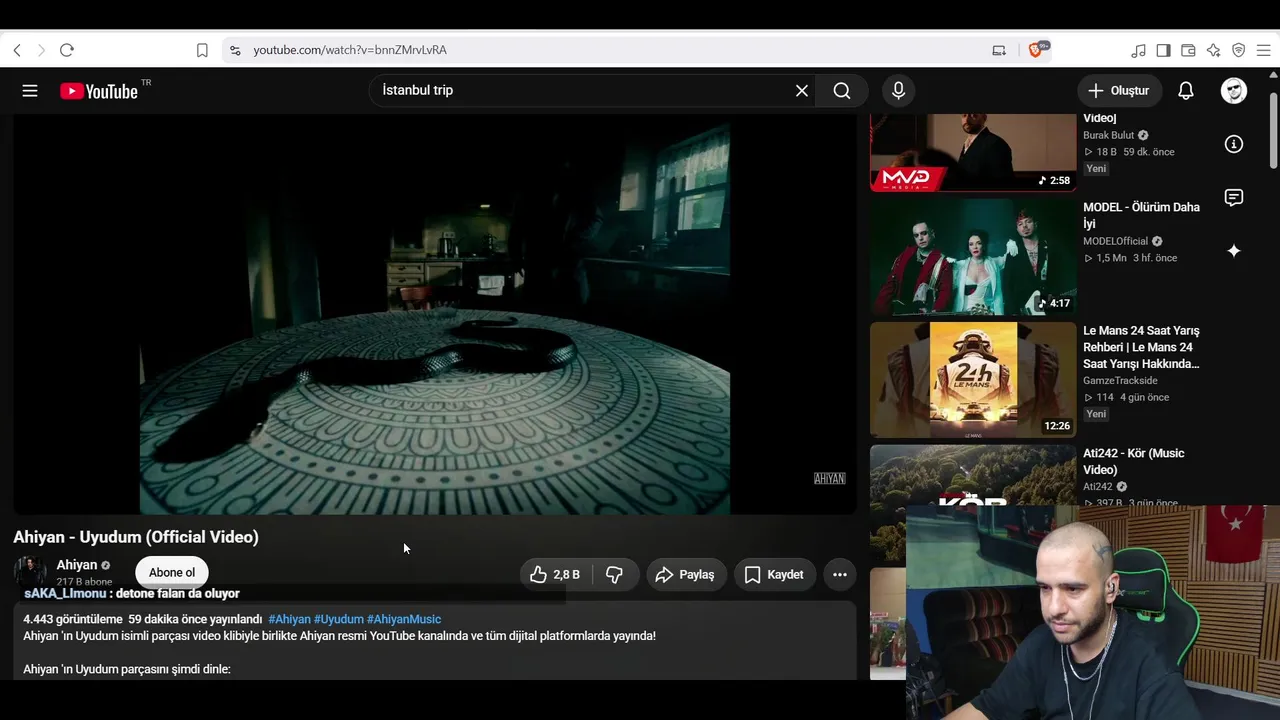Bookmark this page with the bookmark icon

tap(202, 50)
